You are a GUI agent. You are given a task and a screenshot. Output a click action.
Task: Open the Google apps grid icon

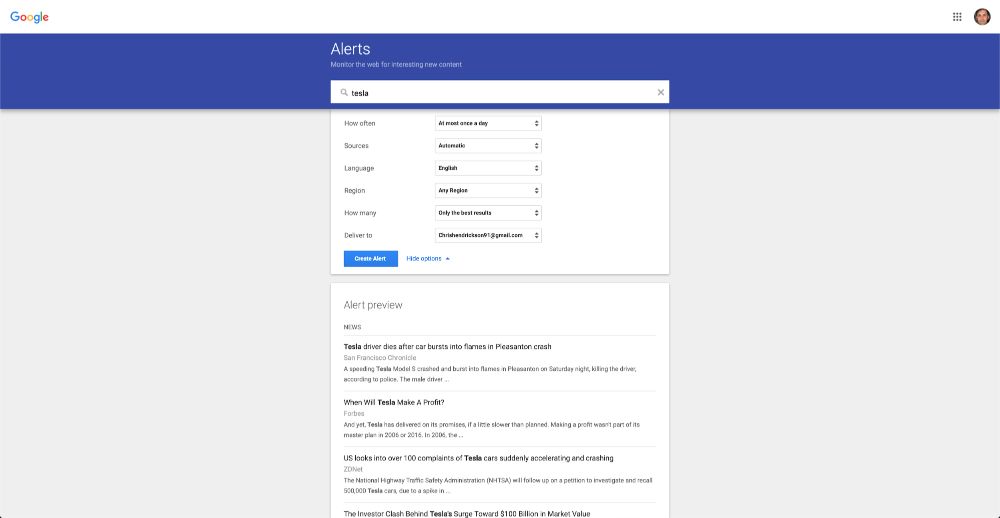(x=957, y=17)
